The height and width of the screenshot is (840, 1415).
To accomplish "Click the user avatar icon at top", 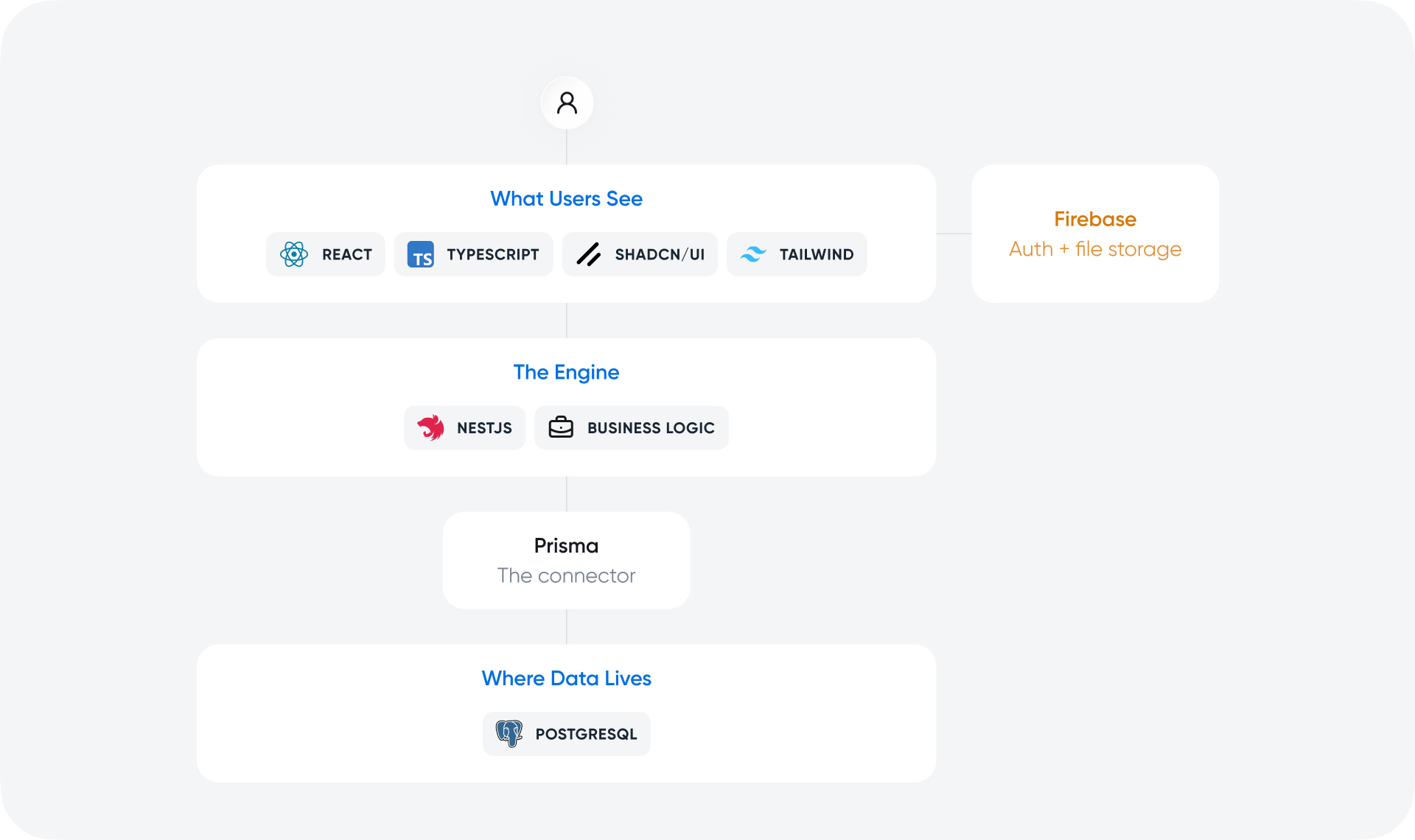I will coord(567,102).
